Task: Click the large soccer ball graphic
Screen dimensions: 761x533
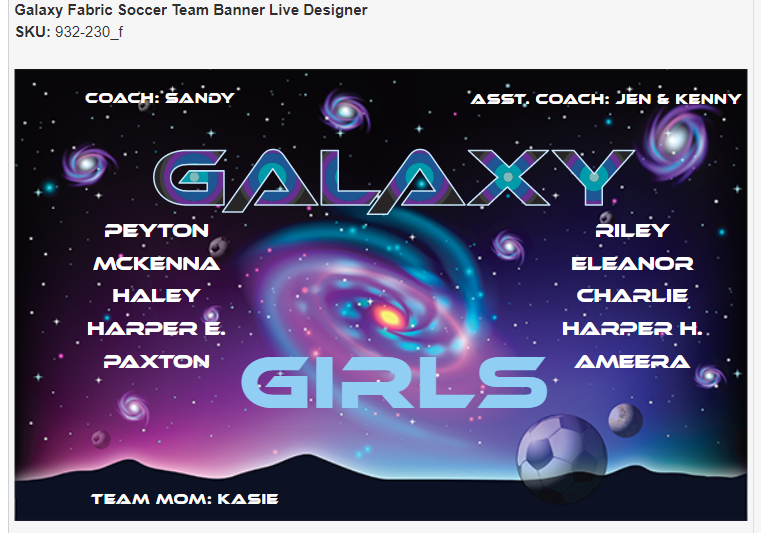Action: 562,460
